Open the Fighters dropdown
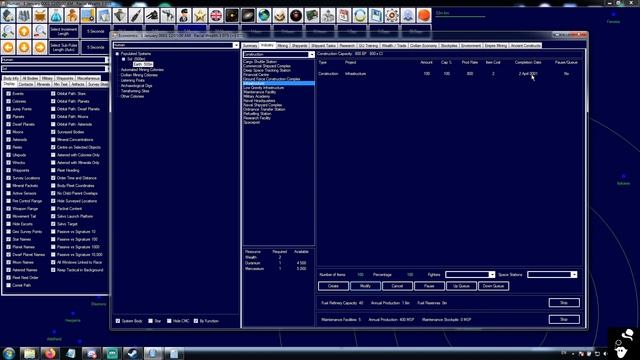The height and width of the screenshot is (360, 640). pyautogui.click(x=492, y=275)
